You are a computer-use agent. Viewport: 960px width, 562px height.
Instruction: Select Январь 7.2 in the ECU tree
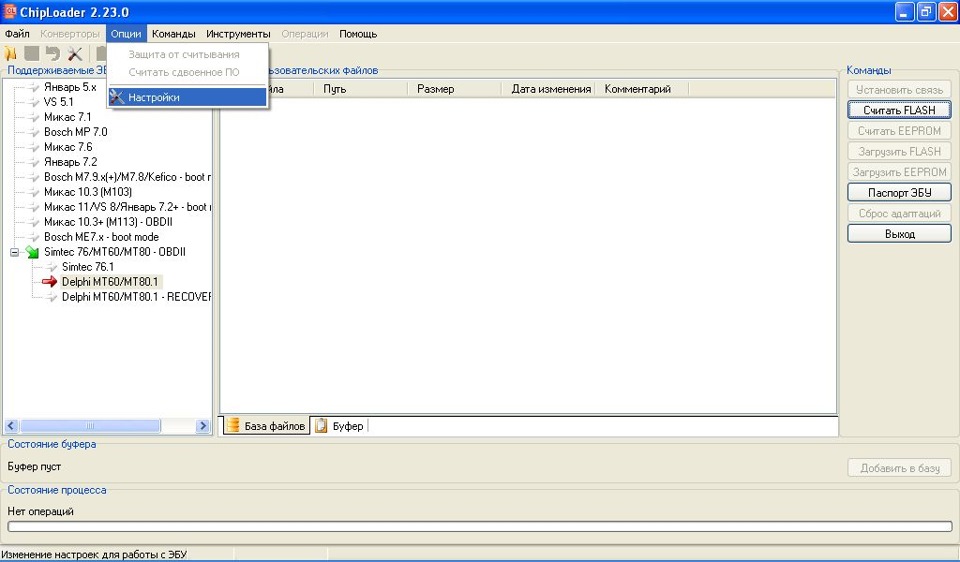(x=70, y=162)
